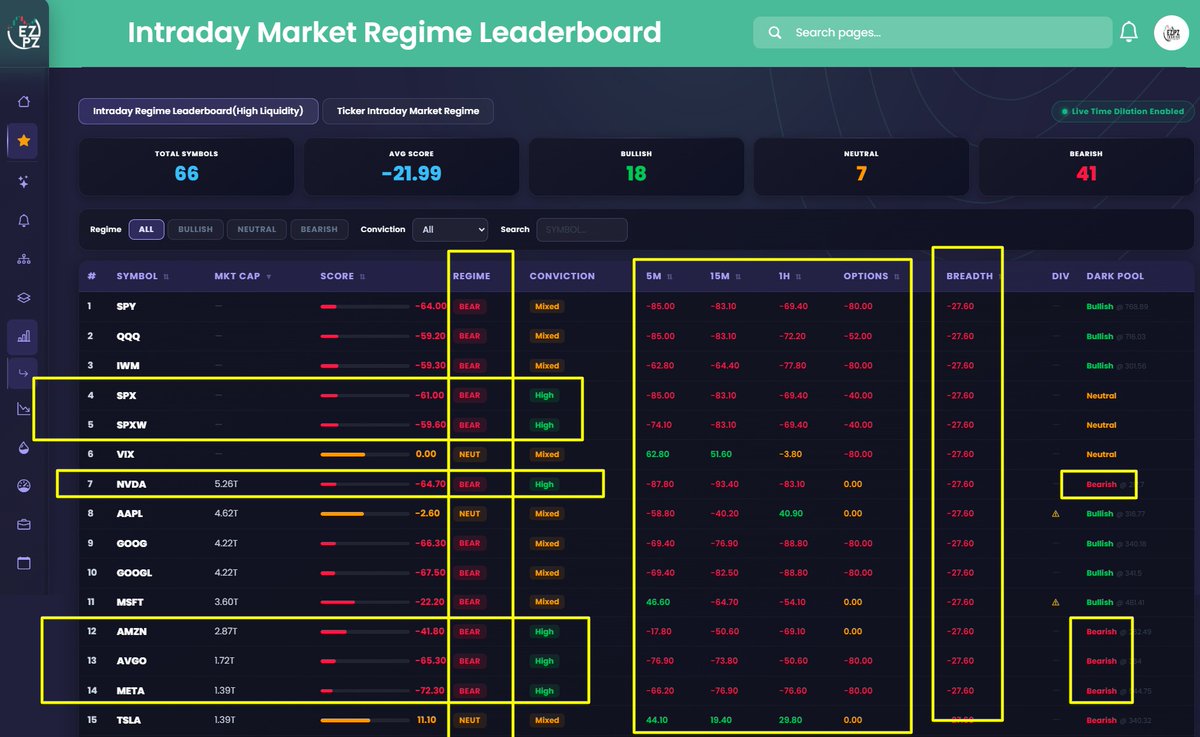Click AVGO market cap 1.72T
The height and width of the screenshot is (737, 1200).
(224, 661)
